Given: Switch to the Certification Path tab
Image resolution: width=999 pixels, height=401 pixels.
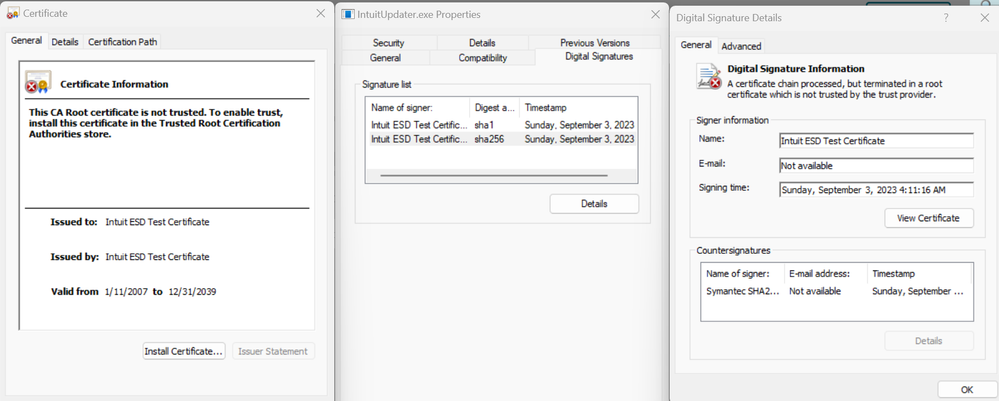Looking at the screenshot, I should (x=122, y=41).
